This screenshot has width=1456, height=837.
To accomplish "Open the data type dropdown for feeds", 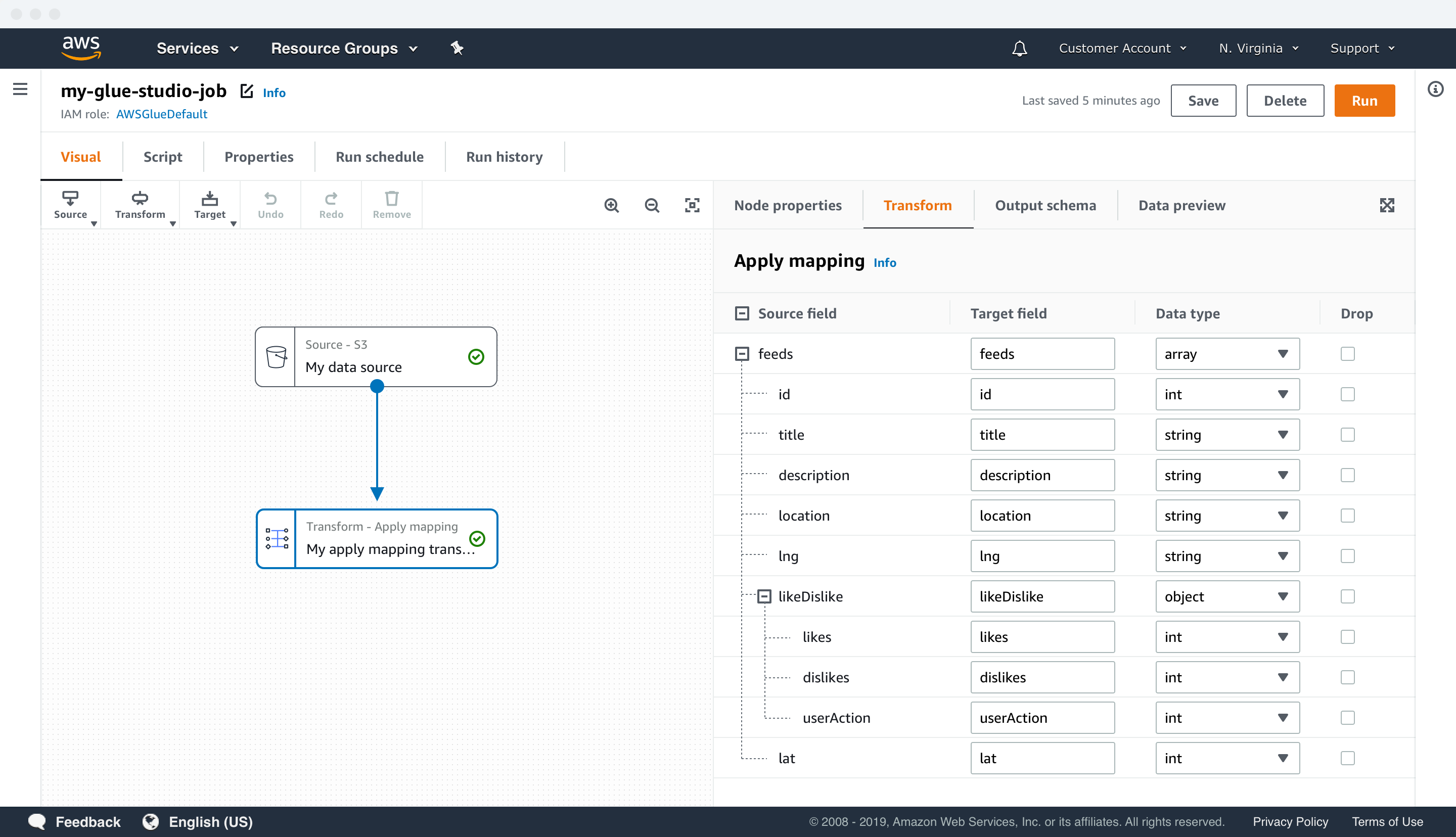I will 1227,353.
